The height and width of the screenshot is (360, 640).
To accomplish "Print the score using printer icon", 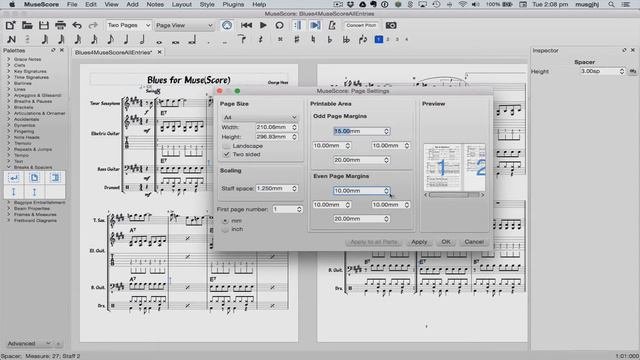I will (60, 25).
